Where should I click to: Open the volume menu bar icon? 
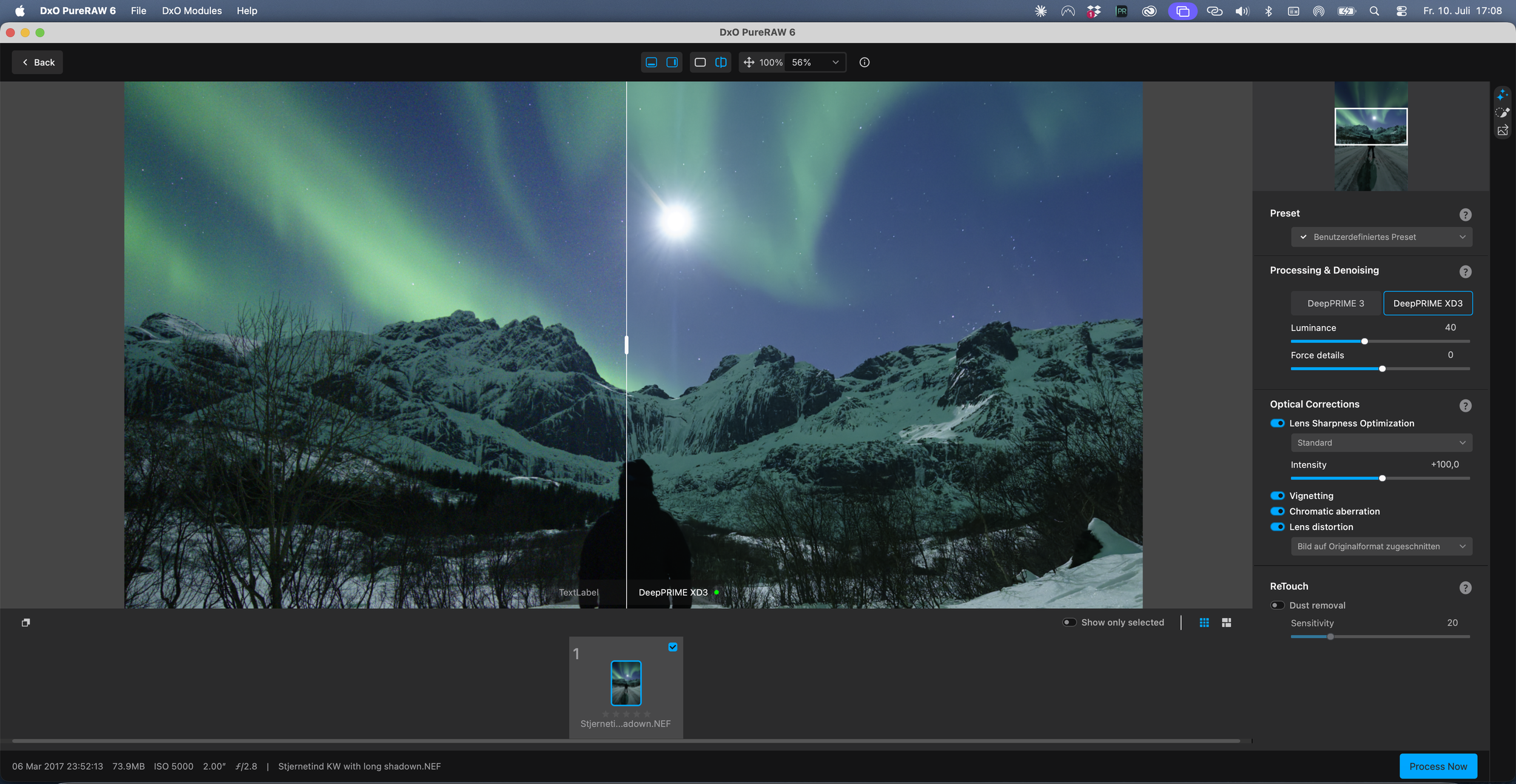point(1242,11)
